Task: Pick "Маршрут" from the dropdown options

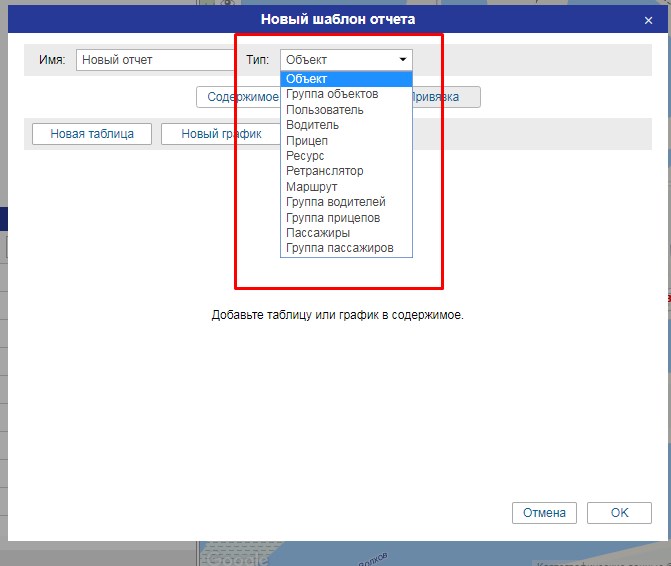Action: 311,187
